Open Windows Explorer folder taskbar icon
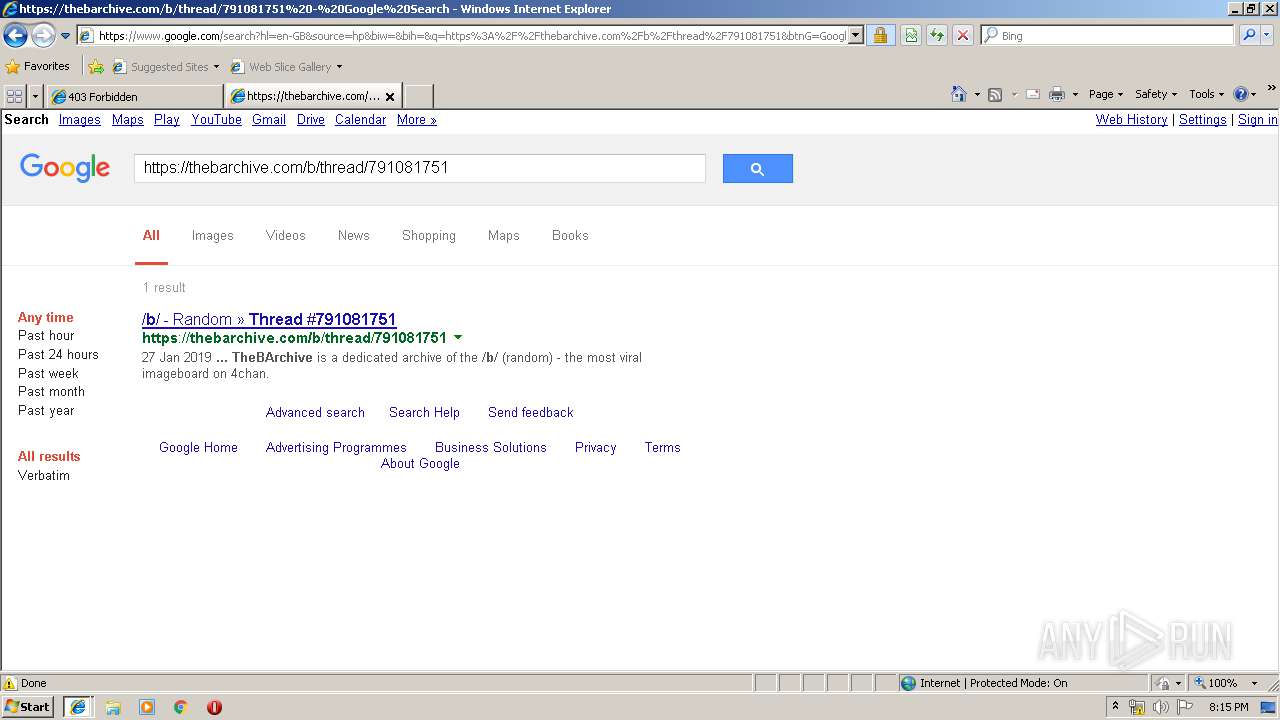Screen dimensions: 1280x720 [113, 707]
